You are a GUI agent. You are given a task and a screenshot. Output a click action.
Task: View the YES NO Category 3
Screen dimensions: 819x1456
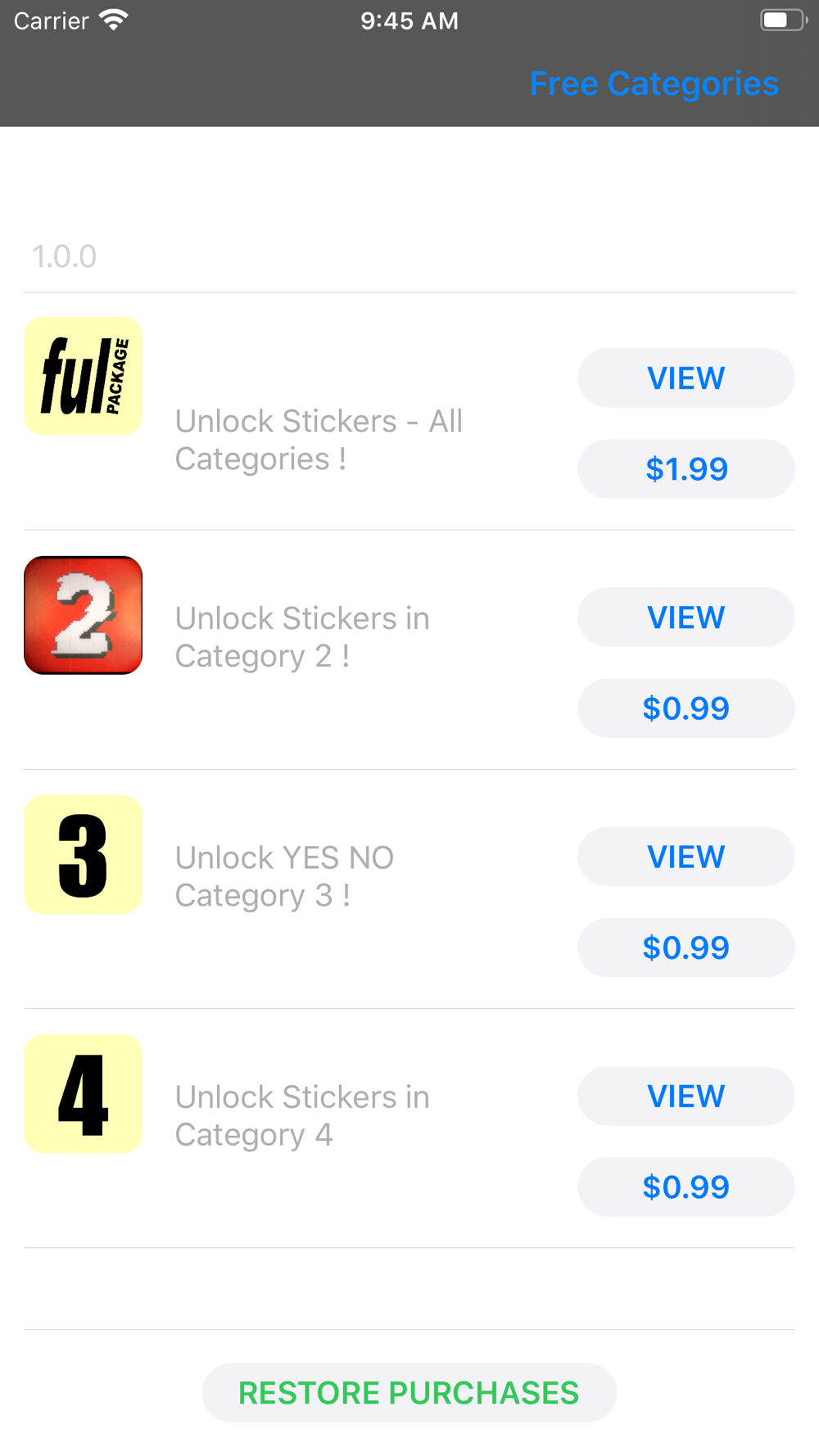click(686, 857)
